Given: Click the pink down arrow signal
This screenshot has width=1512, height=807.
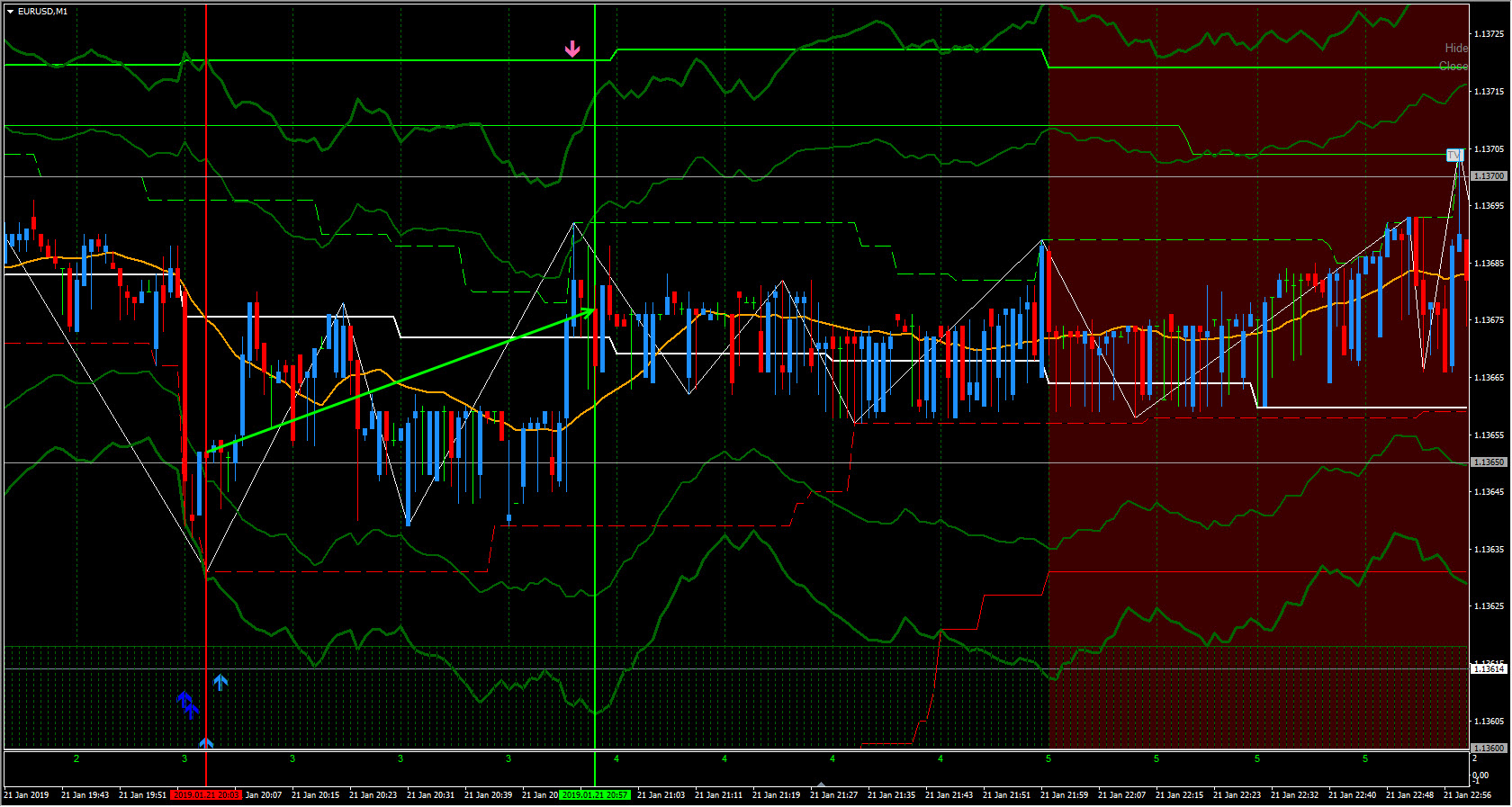Looking at the screenshot, I should tap(572, 49).
